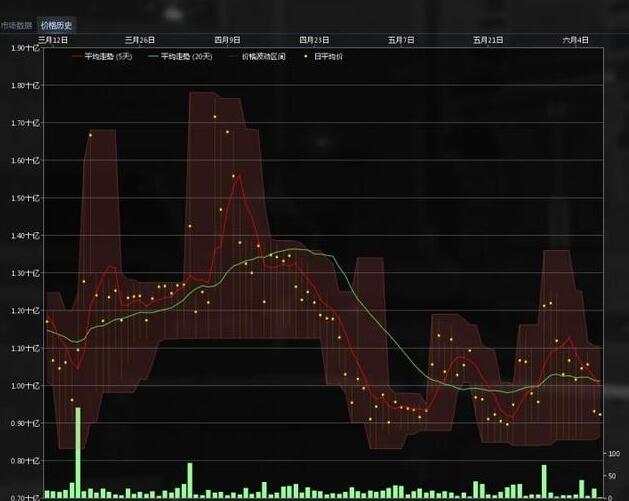This screenshot has width=629, height=501.
Task: Click the yellow 日平均价 legend dot
Action: [x=307, y=57]
